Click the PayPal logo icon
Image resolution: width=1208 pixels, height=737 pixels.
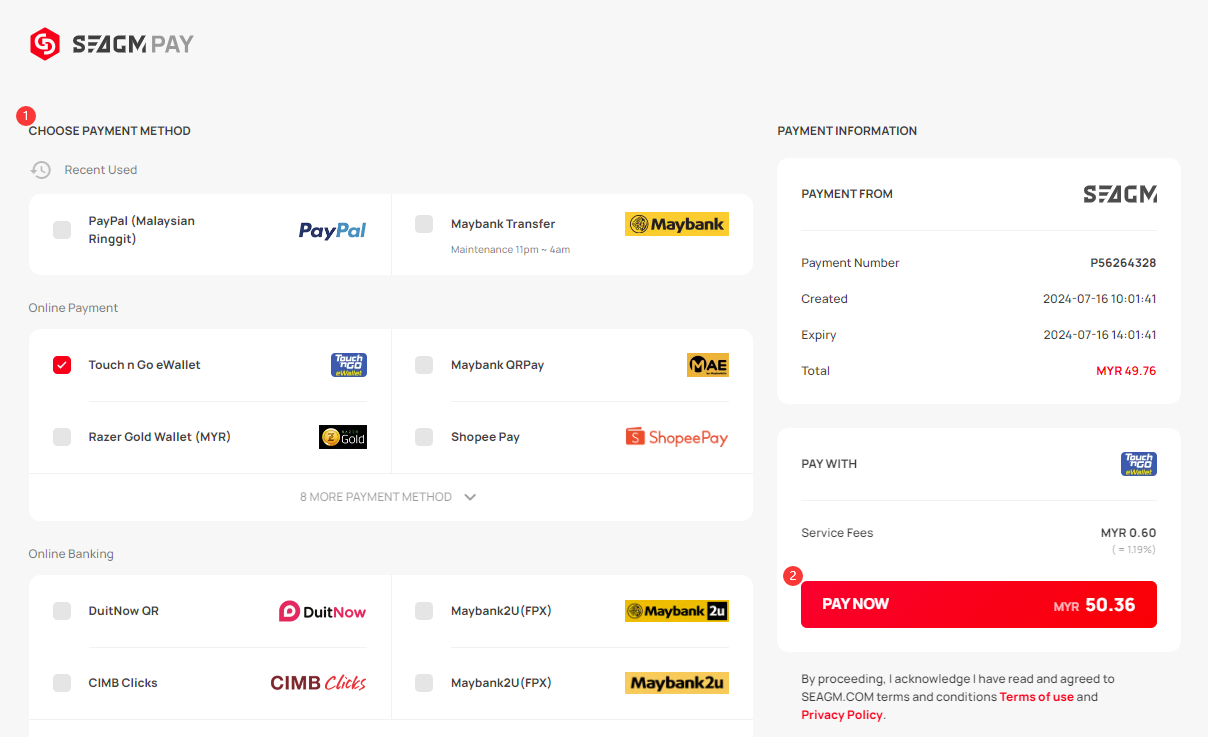click(x=333, y=230)
